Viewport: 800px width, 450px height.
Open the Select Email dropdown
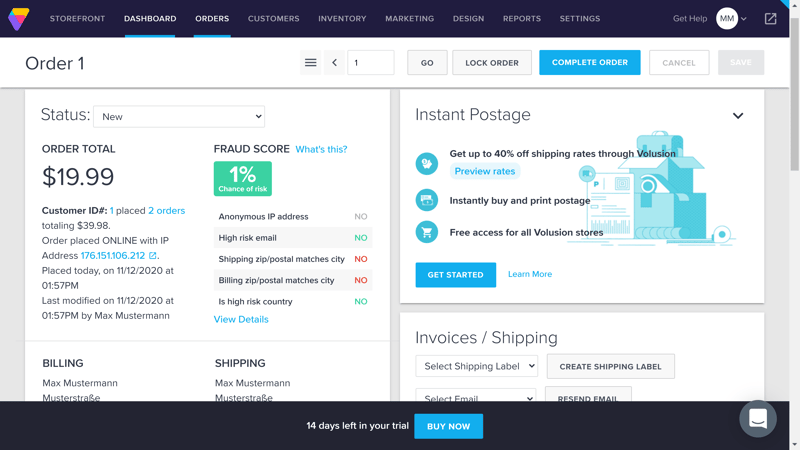point(476,396)
